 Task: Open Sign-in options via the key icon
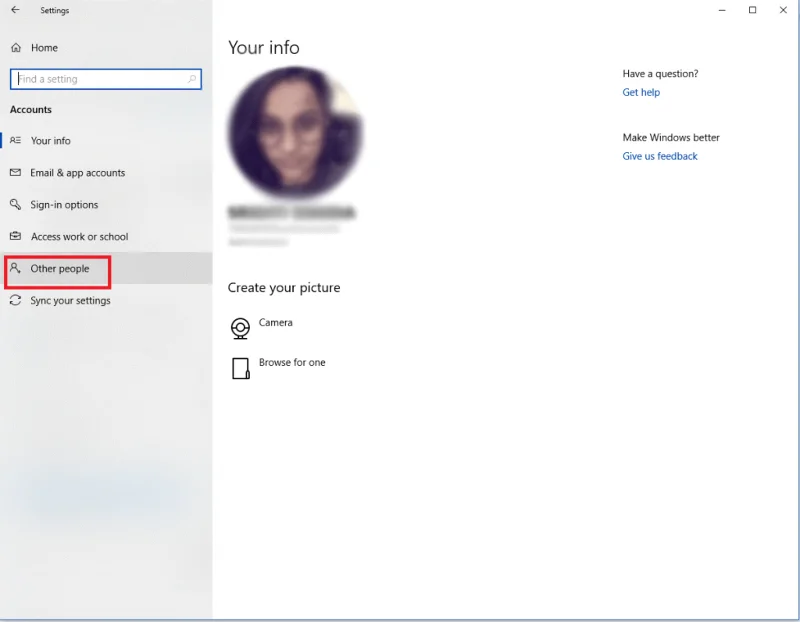click(x=16, y=205)
